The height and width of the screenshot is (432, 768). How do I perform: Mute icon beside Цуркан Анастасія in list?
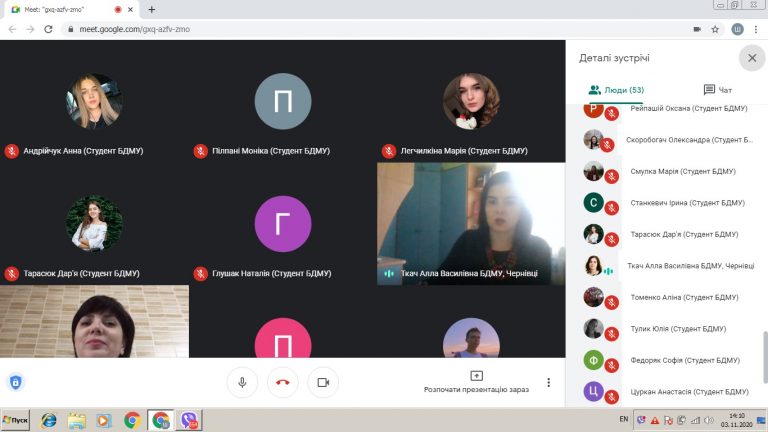click(x=611, y=397)
